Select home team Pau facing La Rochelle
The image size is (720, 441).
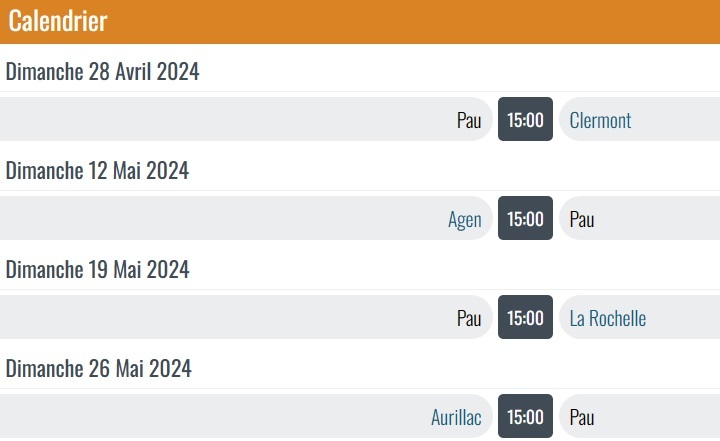coord(469,319)
